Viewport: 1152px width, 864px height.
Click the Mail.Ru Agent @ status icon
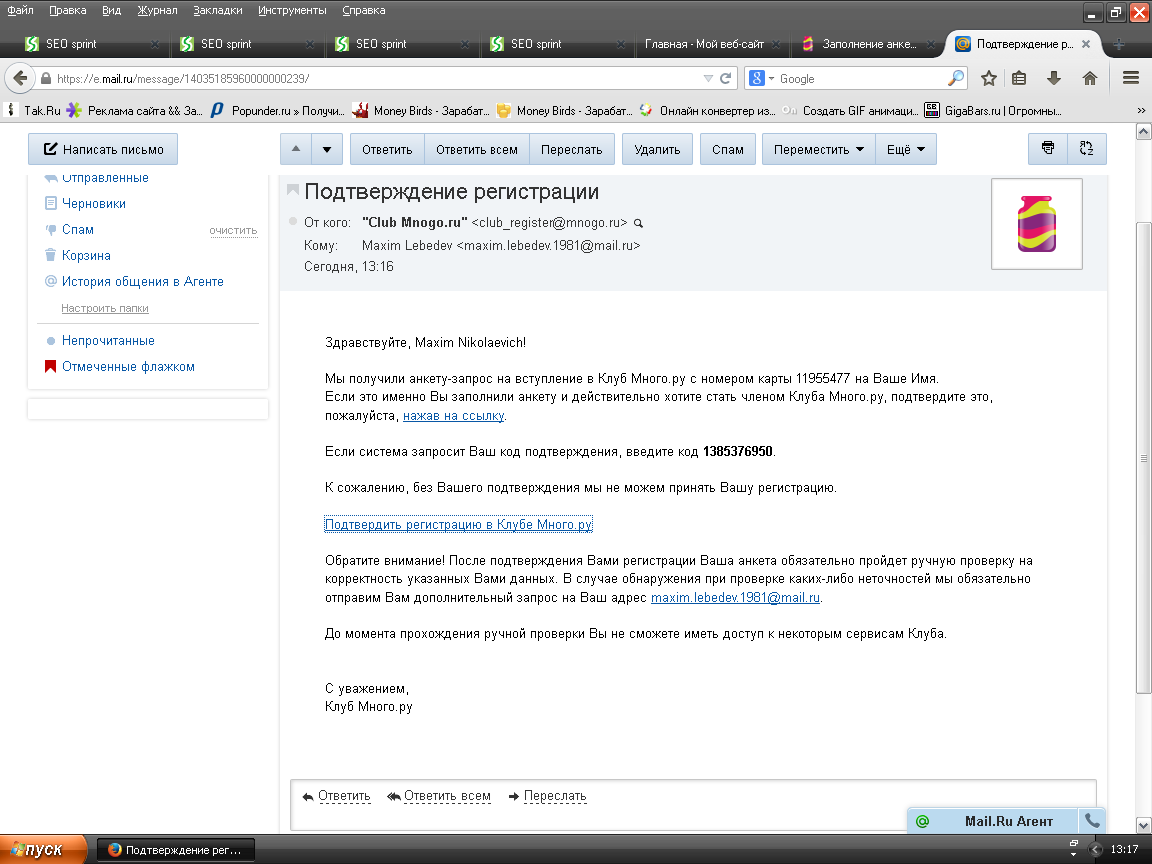923,821
